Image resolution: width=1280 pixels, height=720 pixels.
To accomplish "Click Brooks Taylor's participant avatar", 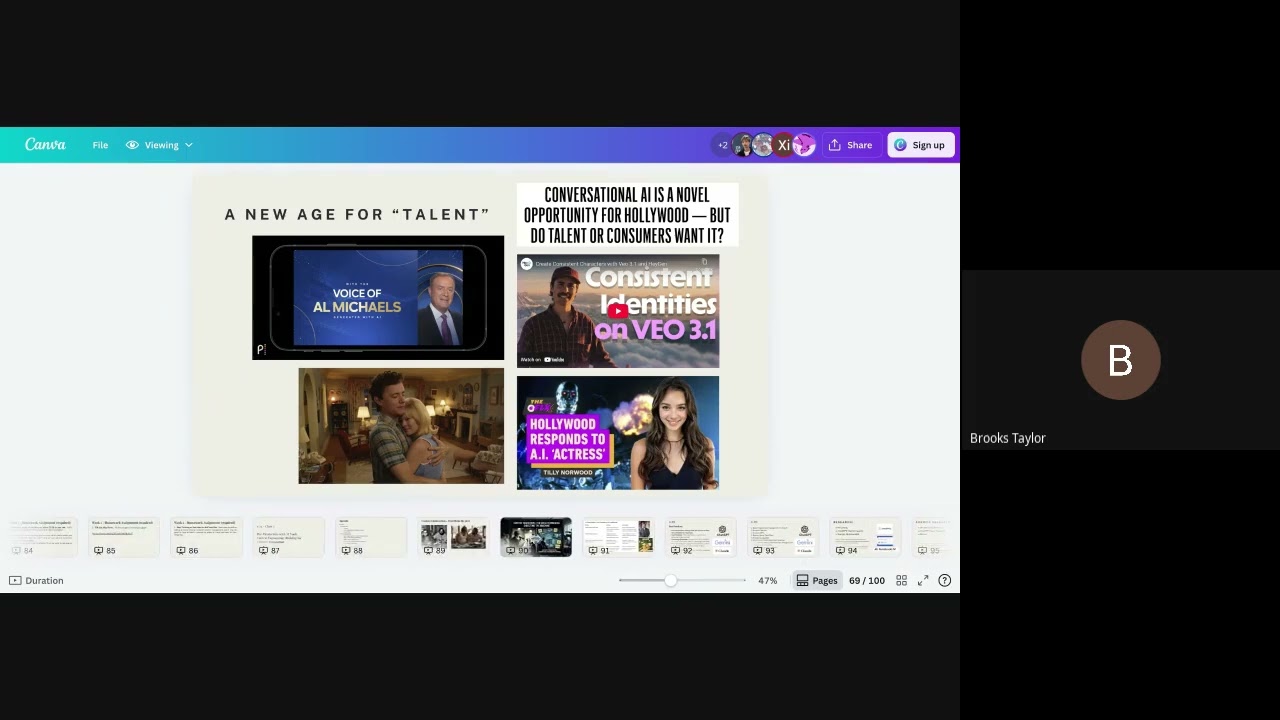I will (1120, 360).
